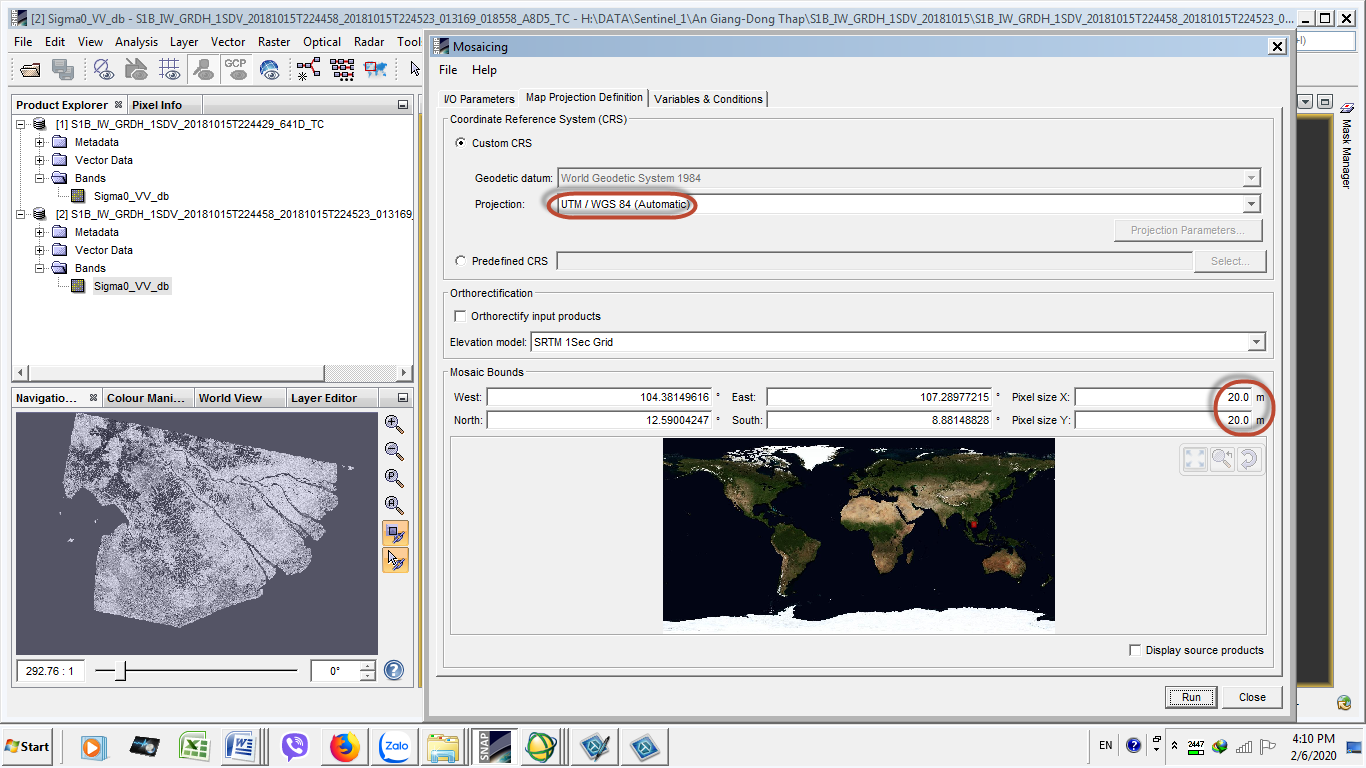Screen dimensions: 1366x768
Task: Toggle the No-data overlay eye icon
Action: pos(104,69)
